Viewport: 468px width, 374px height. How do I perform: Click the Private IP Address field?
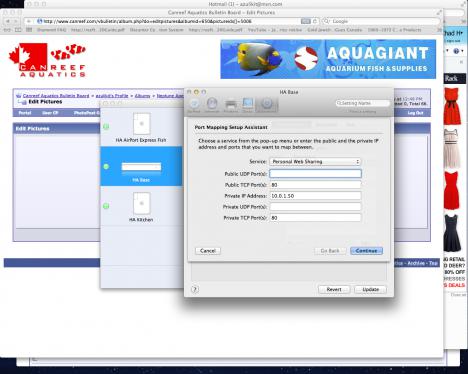coord(315,196)
